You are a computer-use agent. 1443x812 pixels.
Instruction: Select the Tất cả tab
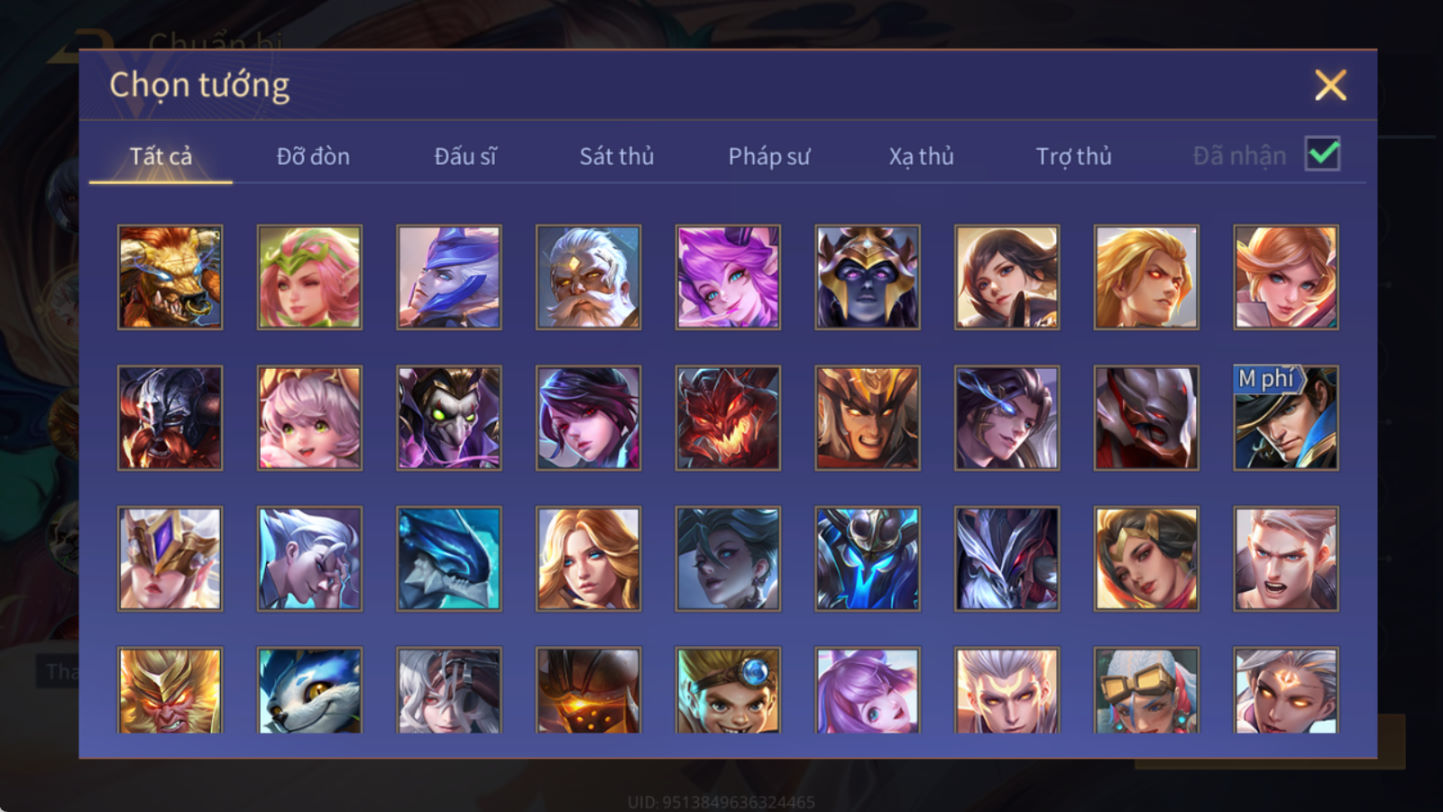click(x=161, y=156)
